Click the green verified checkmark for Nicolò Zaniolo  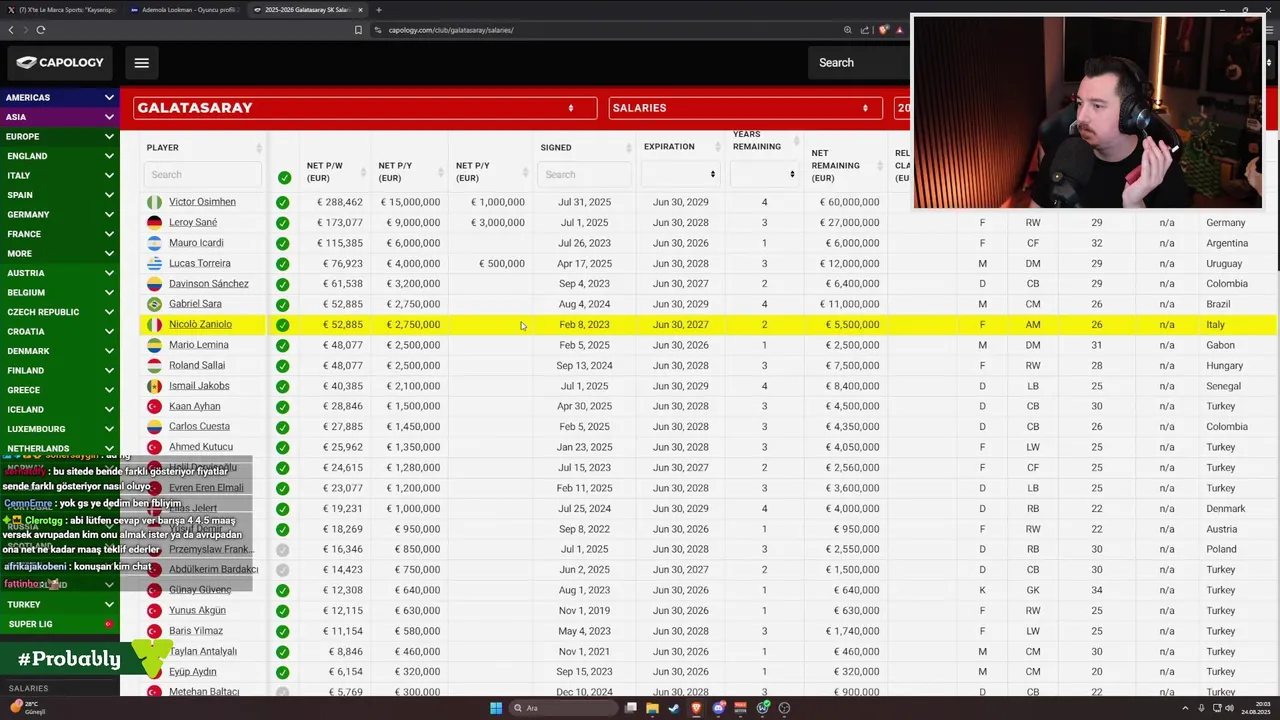[283, 325]
